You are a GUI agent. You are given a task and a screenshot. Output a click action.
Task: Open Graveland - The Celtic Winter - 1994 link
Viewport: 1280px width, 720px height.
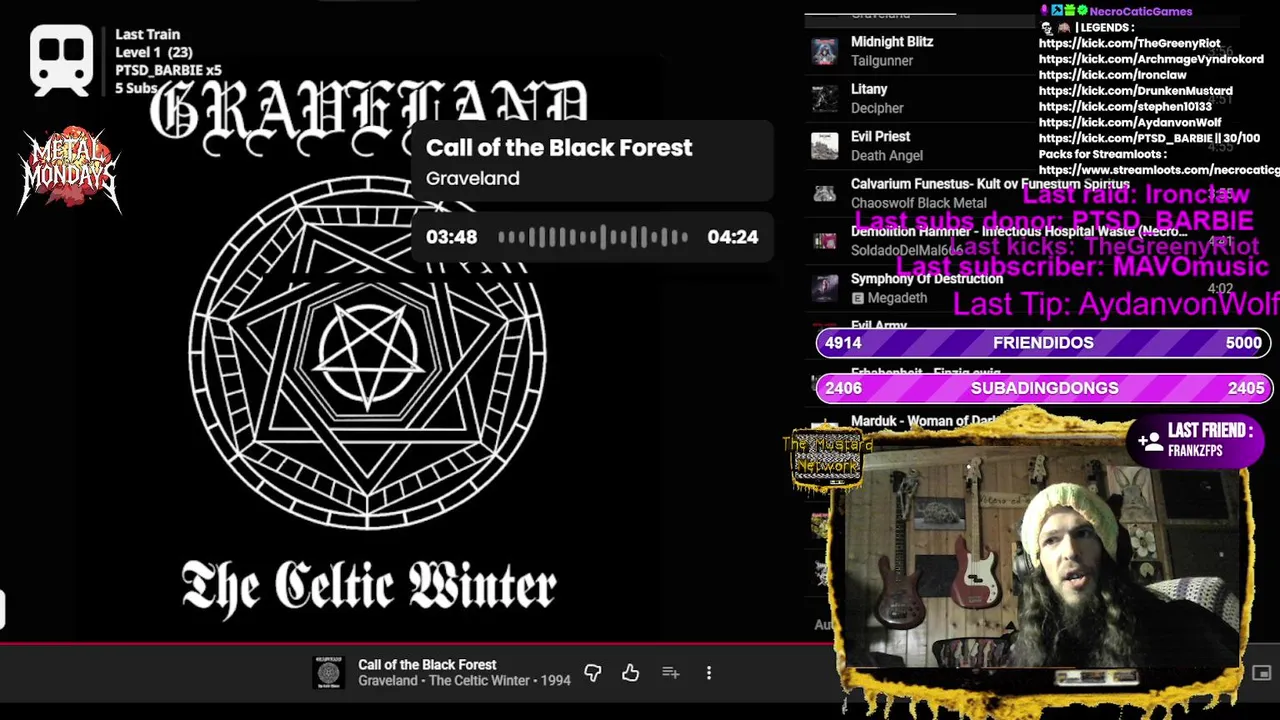pyautogui.click(x=464, y=681)
